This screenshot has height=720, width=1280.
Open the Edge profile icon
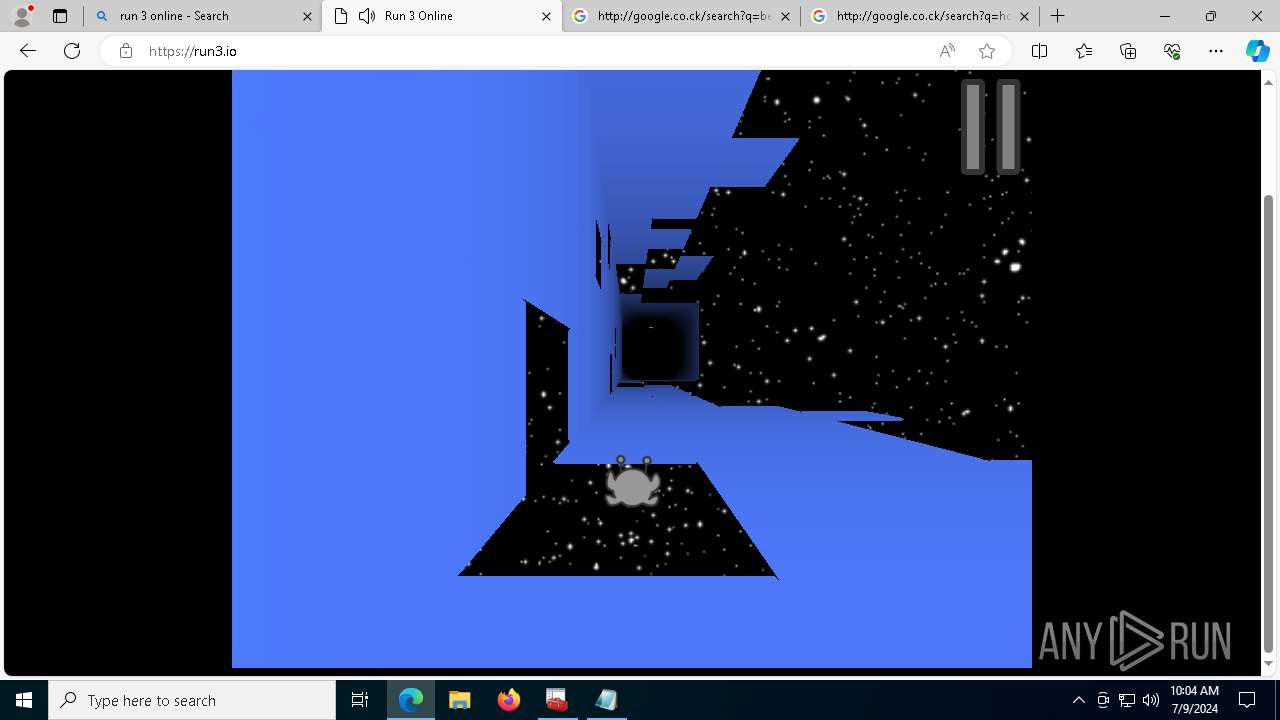point(22,16)
